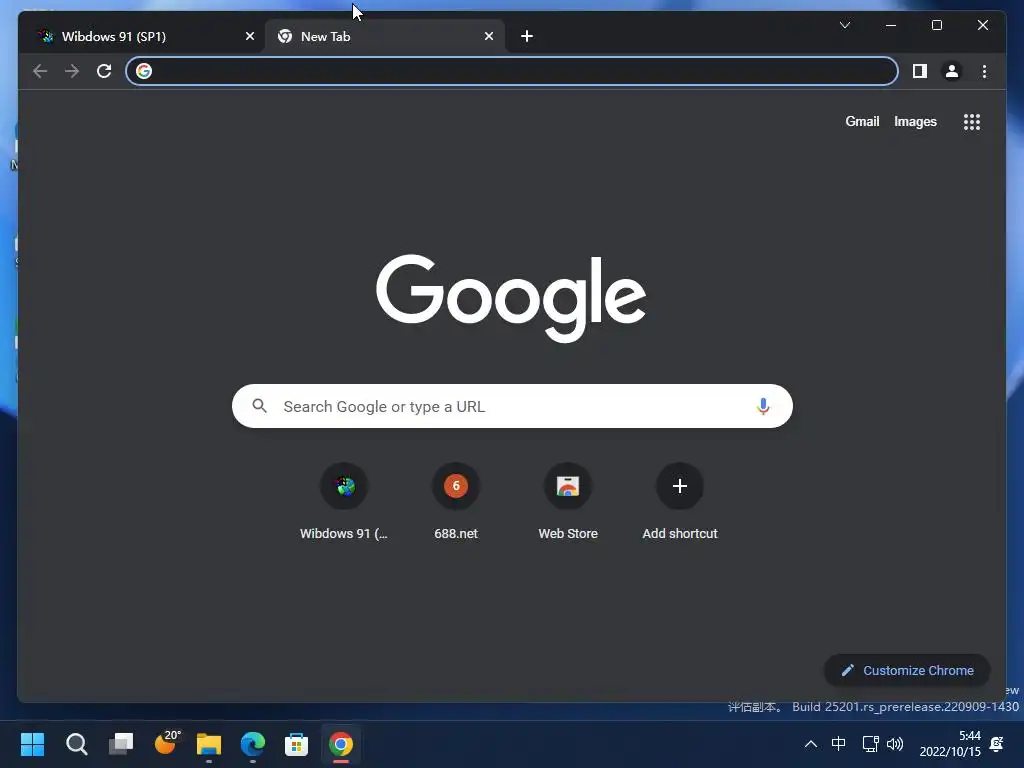The width and height of the screenshot is (1024, 768).
Task: Open the Windows Start menu
Action: pos(33,744)
